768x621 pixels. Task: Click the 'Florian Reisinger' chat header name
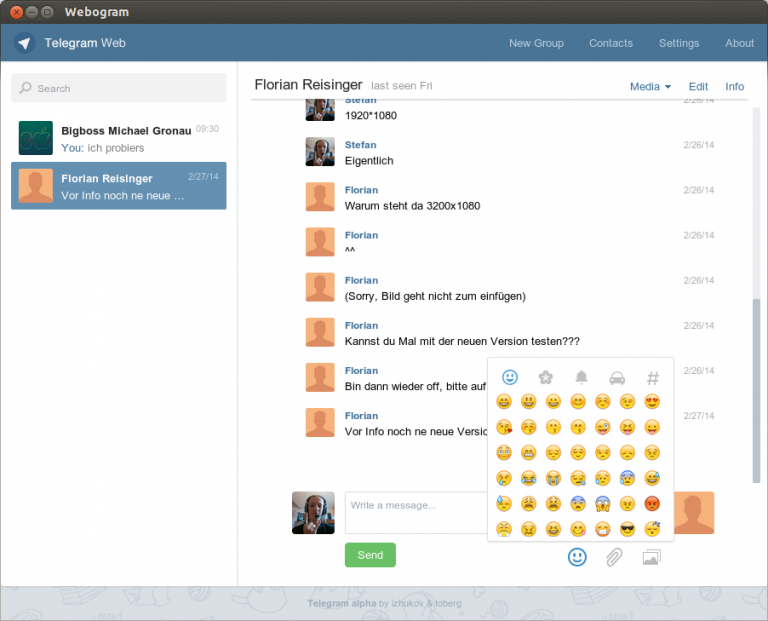(309, 85)
